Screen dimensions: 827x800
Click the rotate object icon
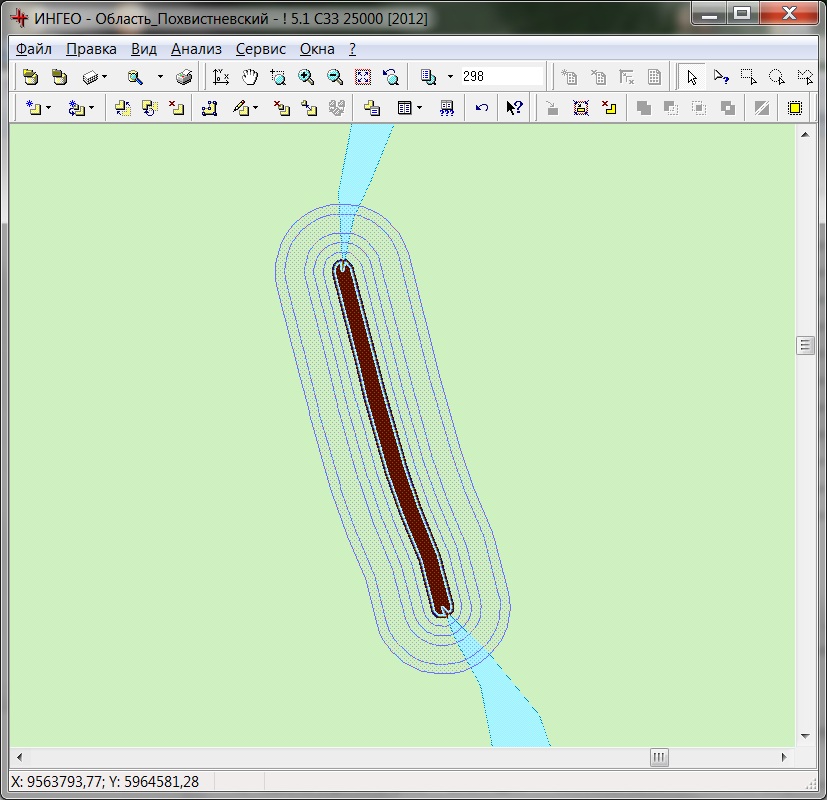(150, 108)
